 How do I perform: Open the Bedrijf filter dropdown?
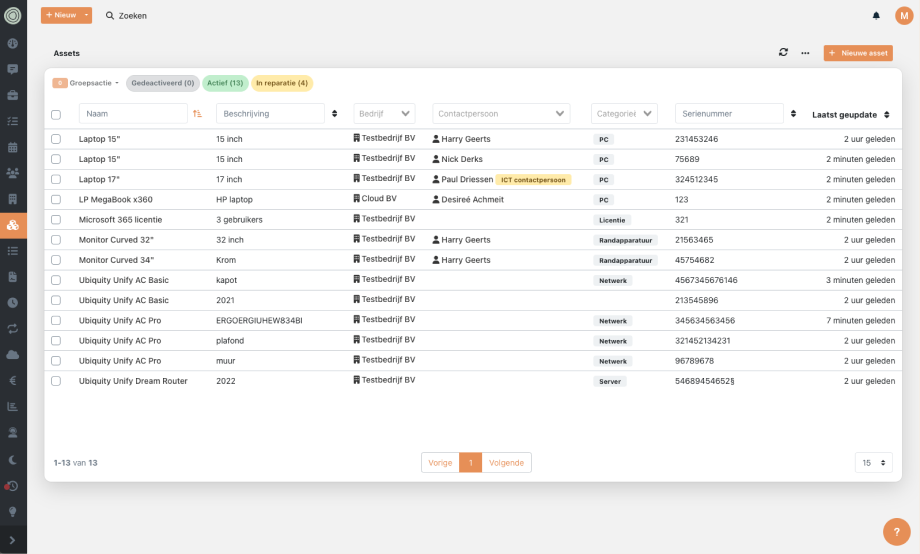pos(384,113)
